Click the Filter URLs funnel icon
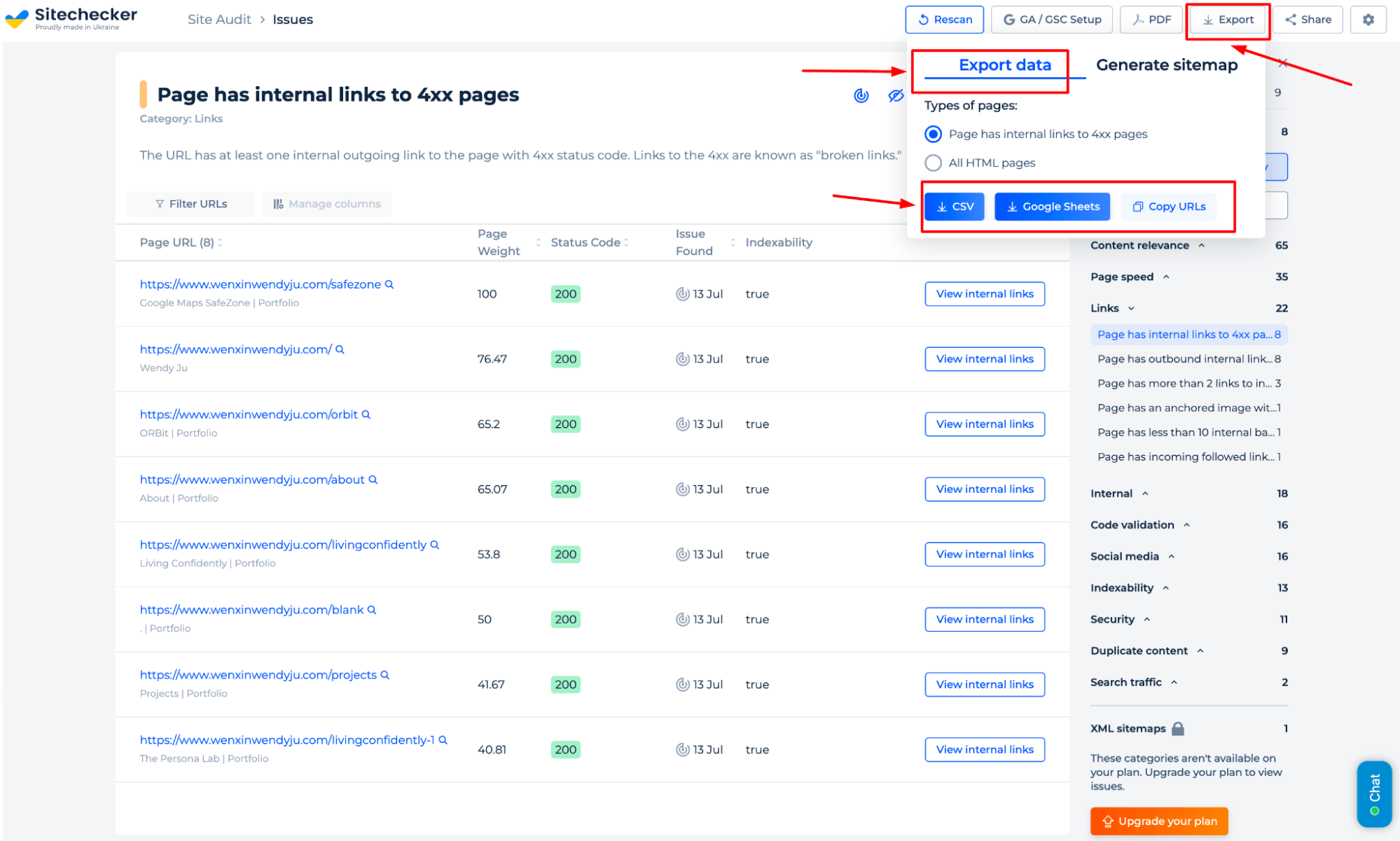This screenshot has width=1400, height=841. pos(159,203)
